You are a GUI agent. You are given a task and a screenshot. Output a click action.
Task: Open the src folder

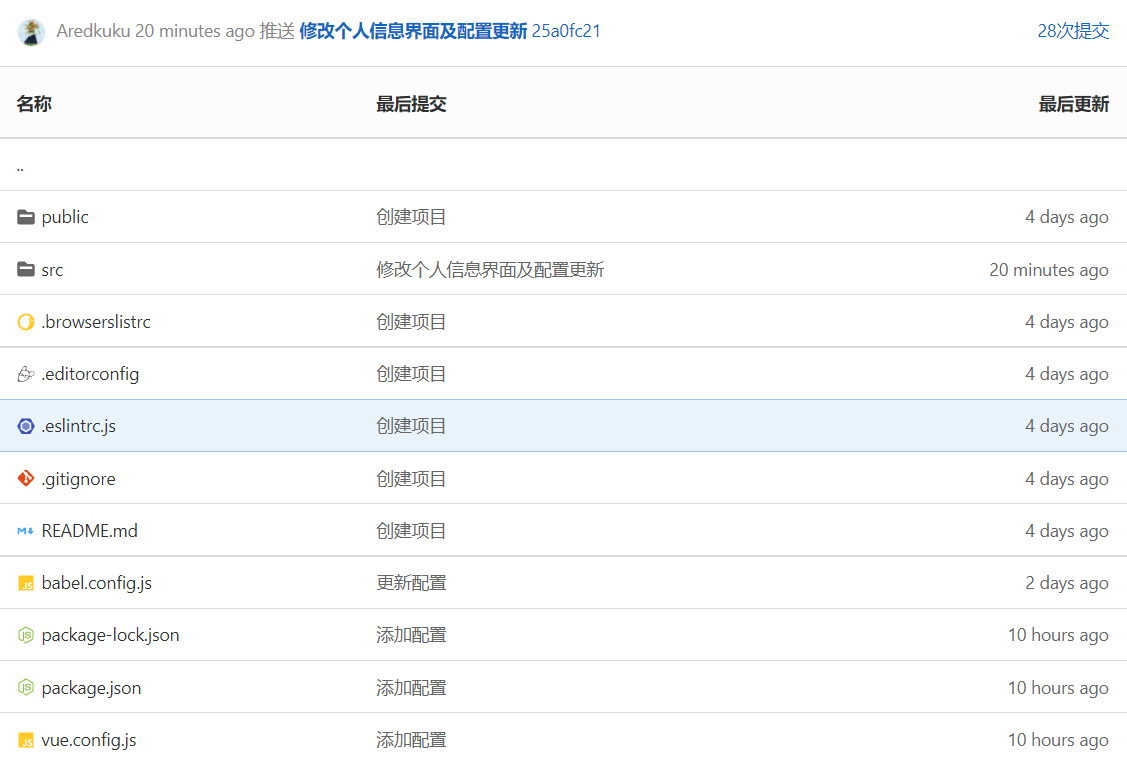tap(52, 270)
